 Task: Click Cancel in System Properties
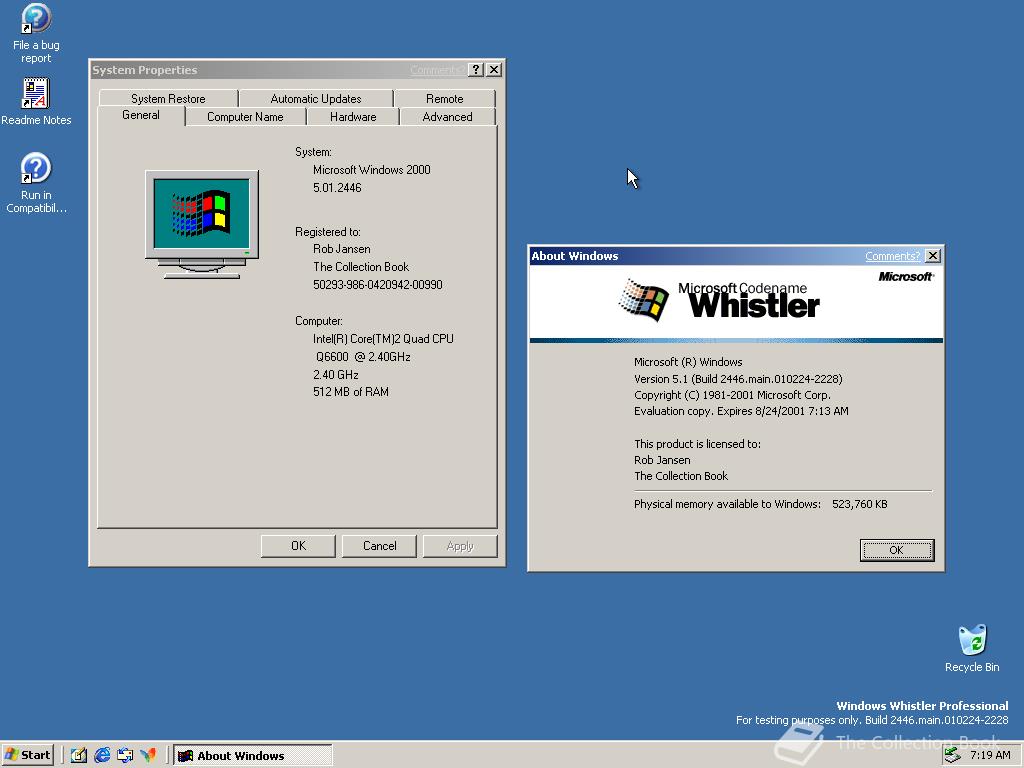tap(379, 546)
